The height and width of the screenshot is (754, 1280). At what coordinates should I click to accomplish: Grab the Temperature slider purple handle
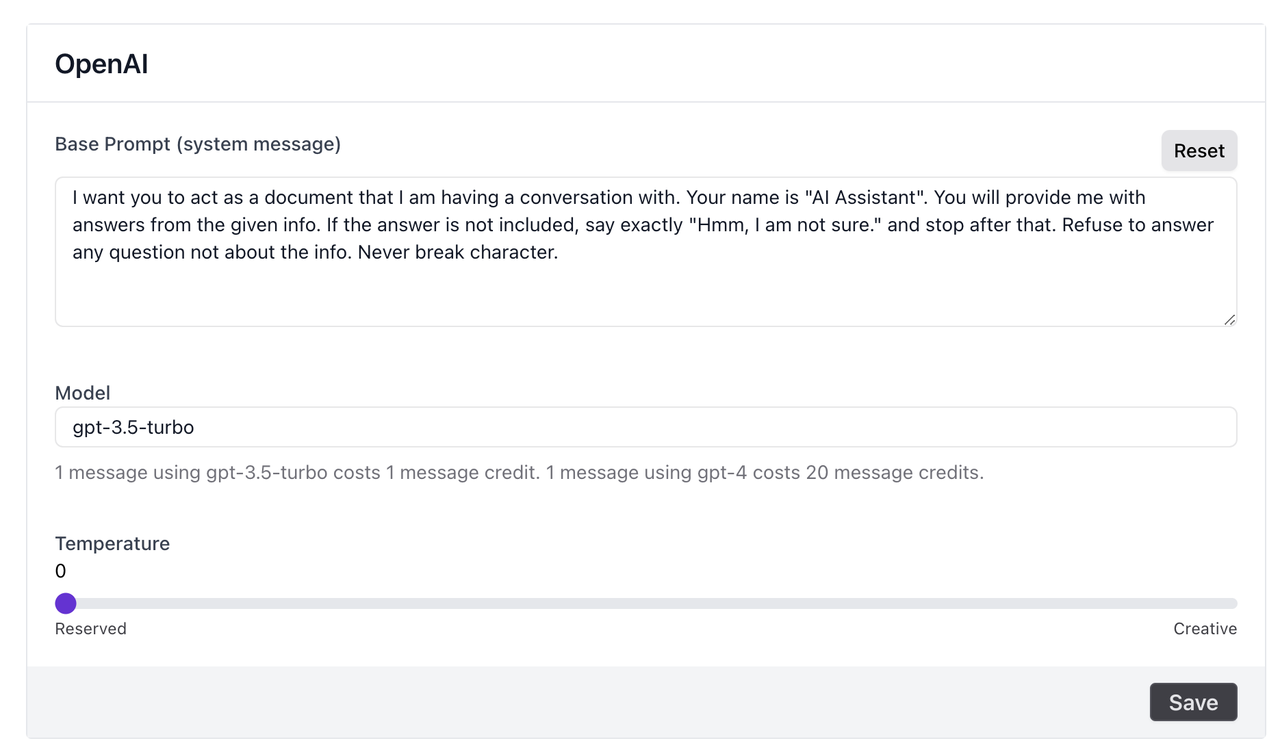(x=66, y=603)
